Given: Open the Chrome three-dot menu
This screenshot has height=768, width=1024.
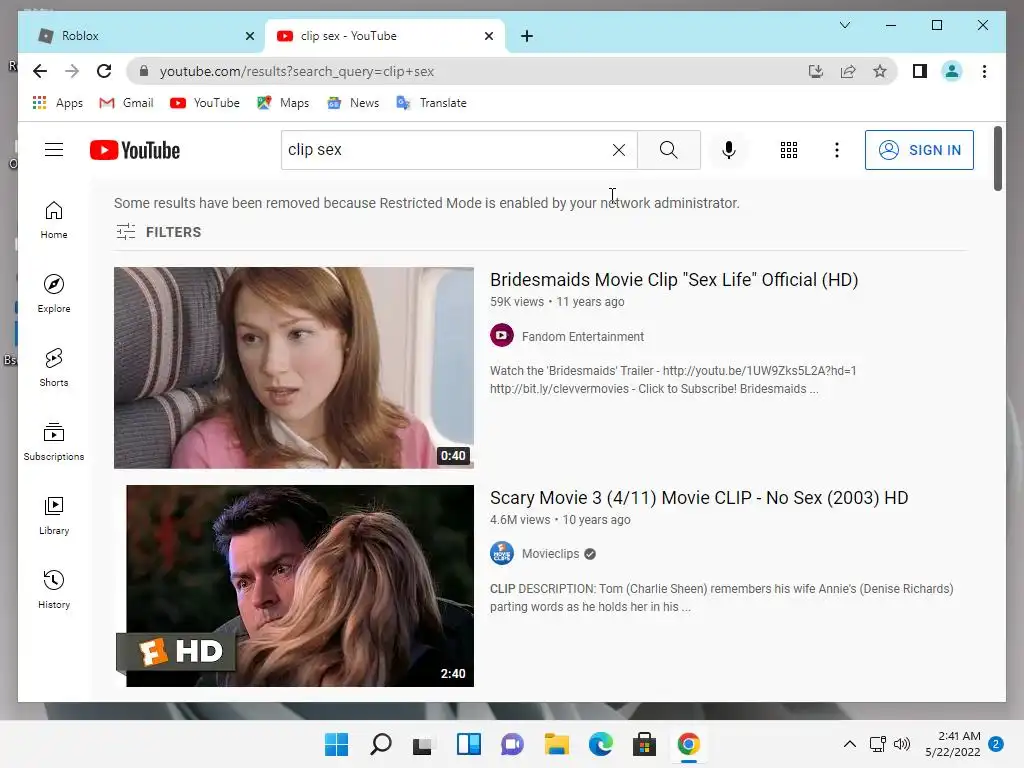Looking at the screenshot, I should (984, 71).
